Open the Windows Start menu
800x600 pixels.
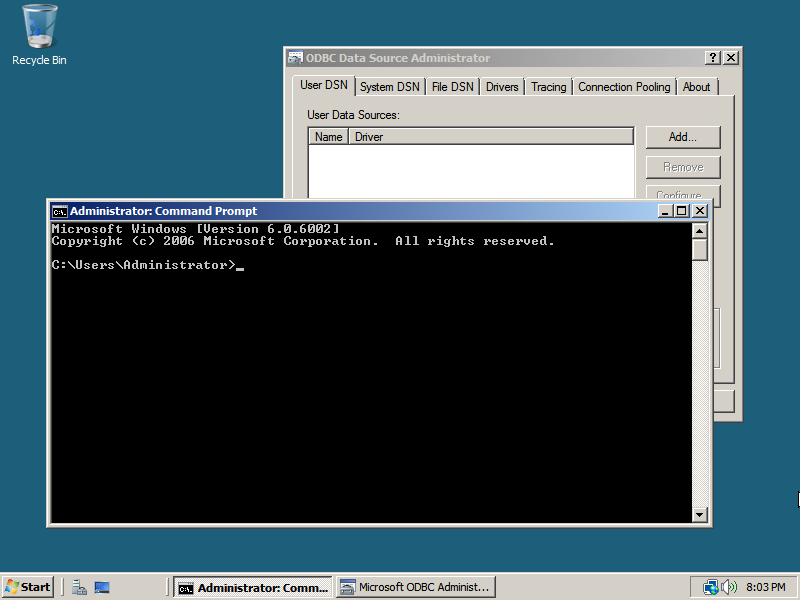coord(28,587)
